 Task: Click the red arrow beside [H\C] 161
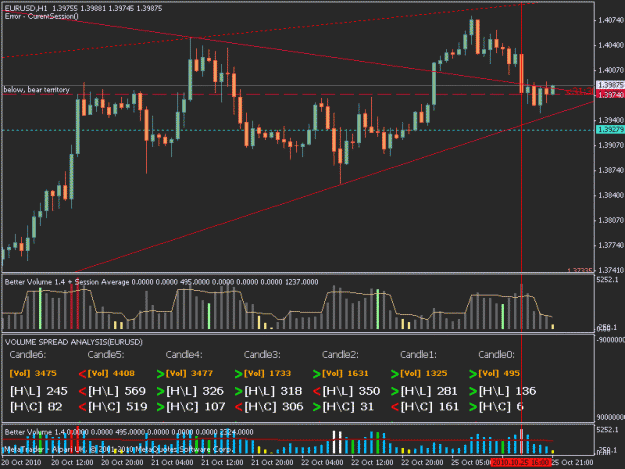pos(395,407)
